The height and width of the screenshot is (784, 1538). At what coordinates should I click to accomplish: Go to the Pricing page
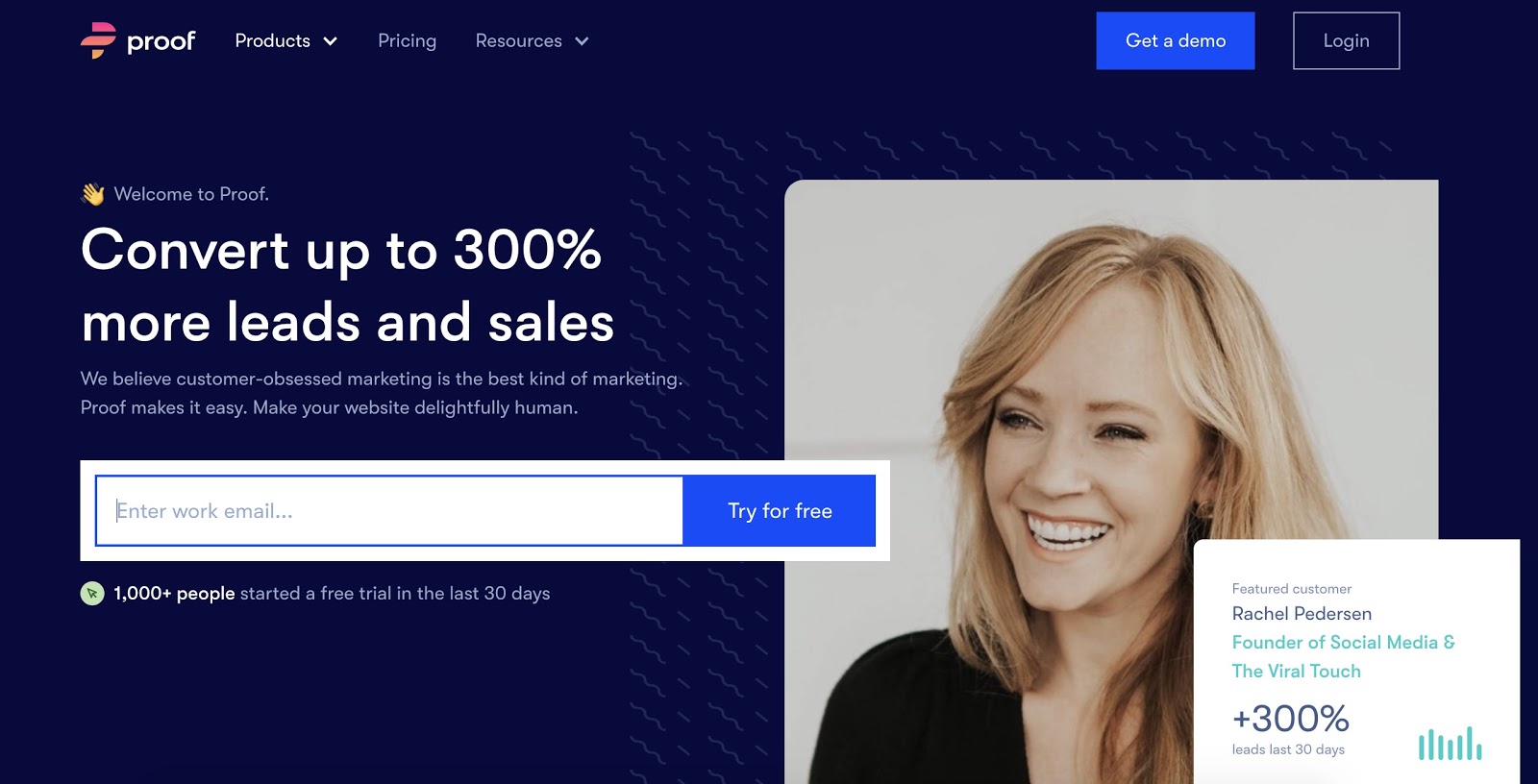[x=407, y=40]
